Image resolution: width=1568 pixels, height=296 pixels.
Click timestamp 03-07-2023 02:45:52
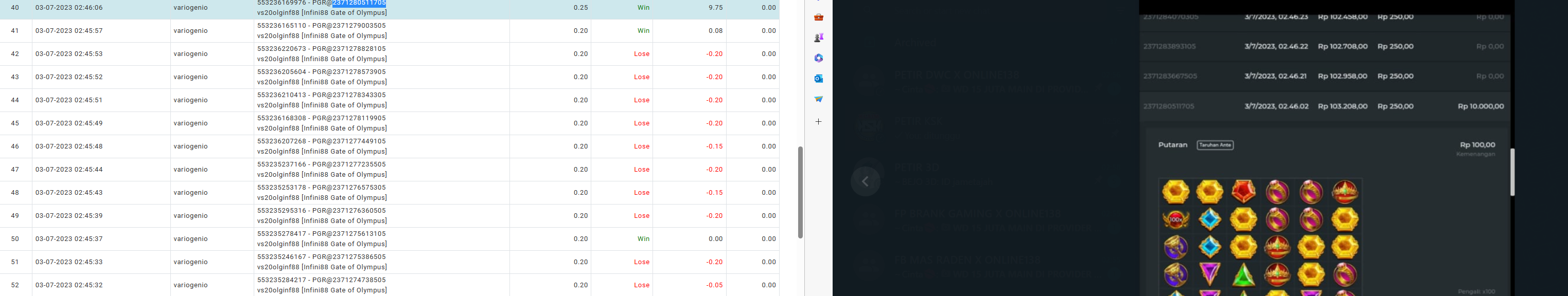[69, 77]
